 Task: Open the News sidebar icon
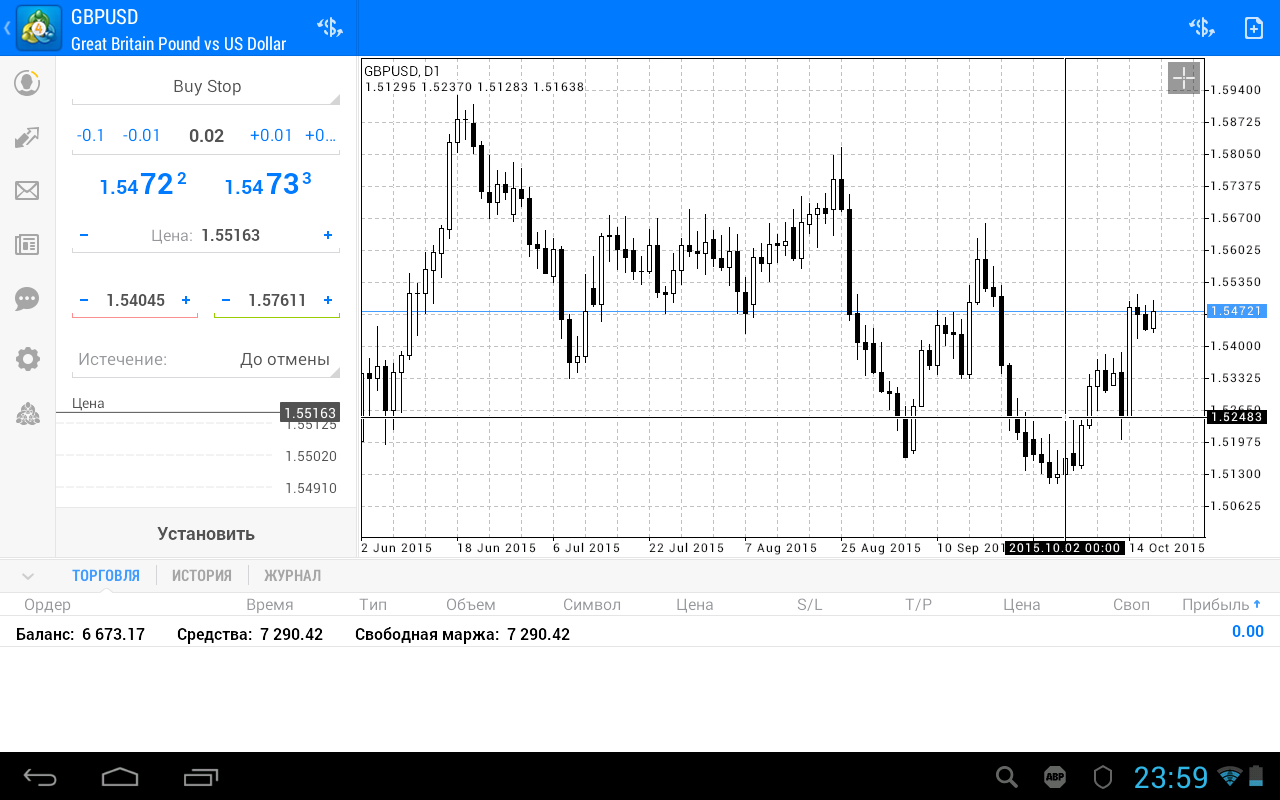click(27, 244)
